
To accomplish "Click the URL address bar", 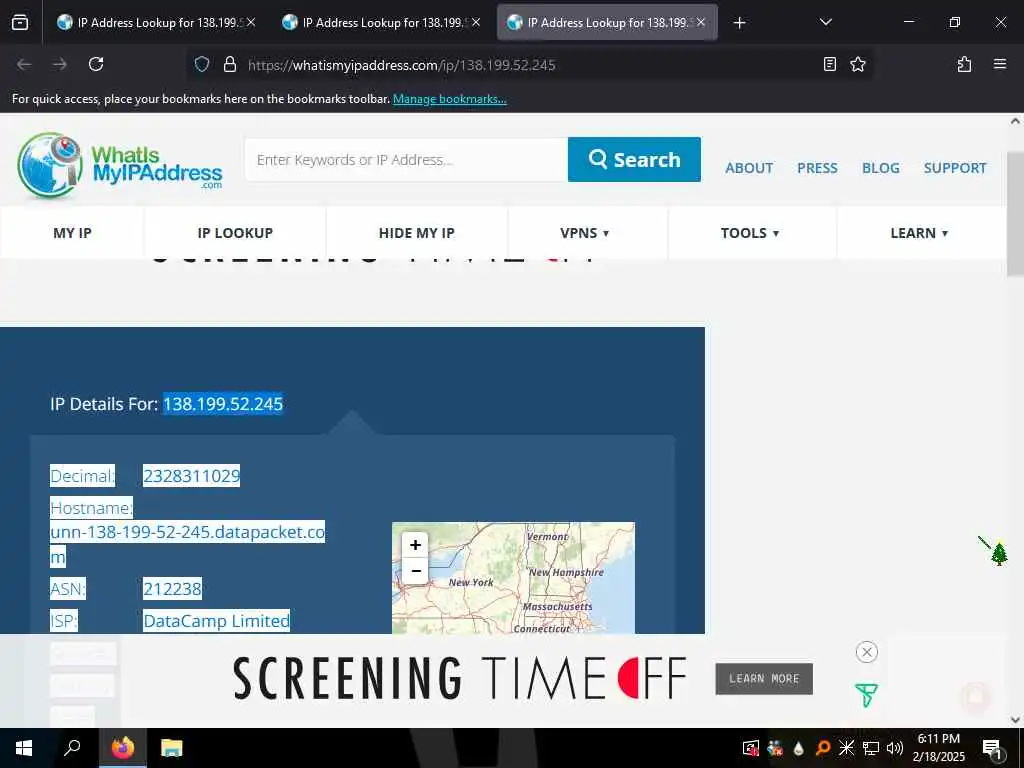I will (529, 65).
